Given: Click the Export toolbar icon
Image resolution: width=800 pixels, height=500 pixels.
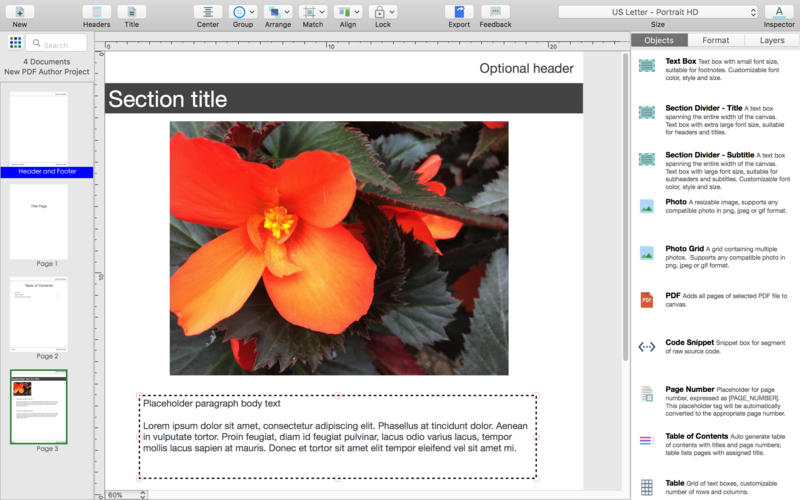Looking at the screenshot, I should click(x=459, y=12).
